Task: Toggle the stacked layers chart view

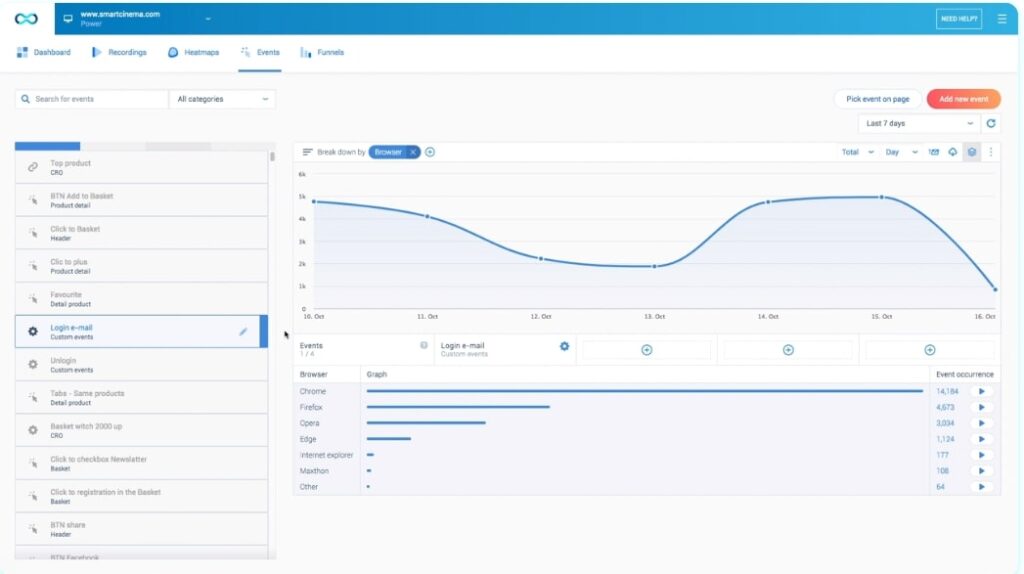Action: tap(971, 152)
